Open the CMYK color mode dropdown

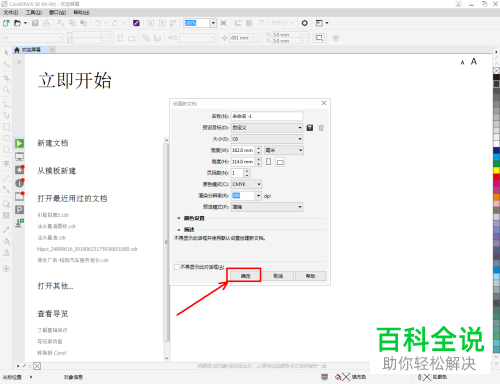[x=246, y=184]
